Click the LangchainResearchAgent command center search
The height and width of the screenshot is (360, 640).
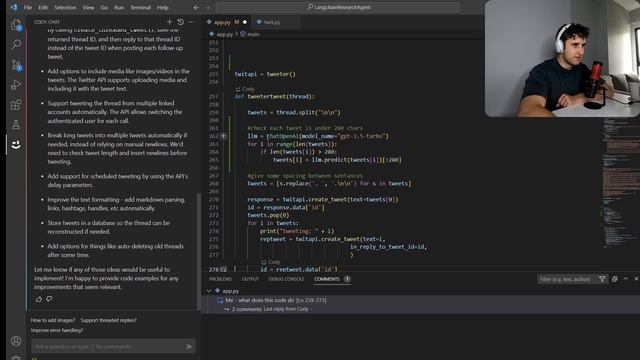point(338,7)
